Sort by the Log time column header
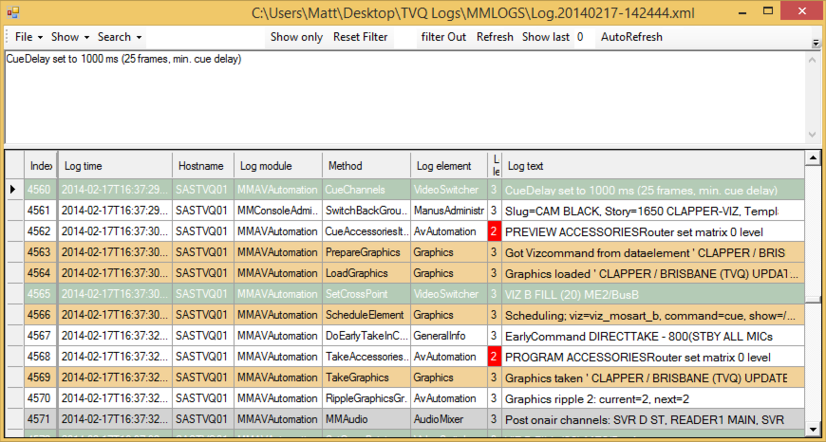The height and width of the screenshot is (442, 826). point(113,165)
